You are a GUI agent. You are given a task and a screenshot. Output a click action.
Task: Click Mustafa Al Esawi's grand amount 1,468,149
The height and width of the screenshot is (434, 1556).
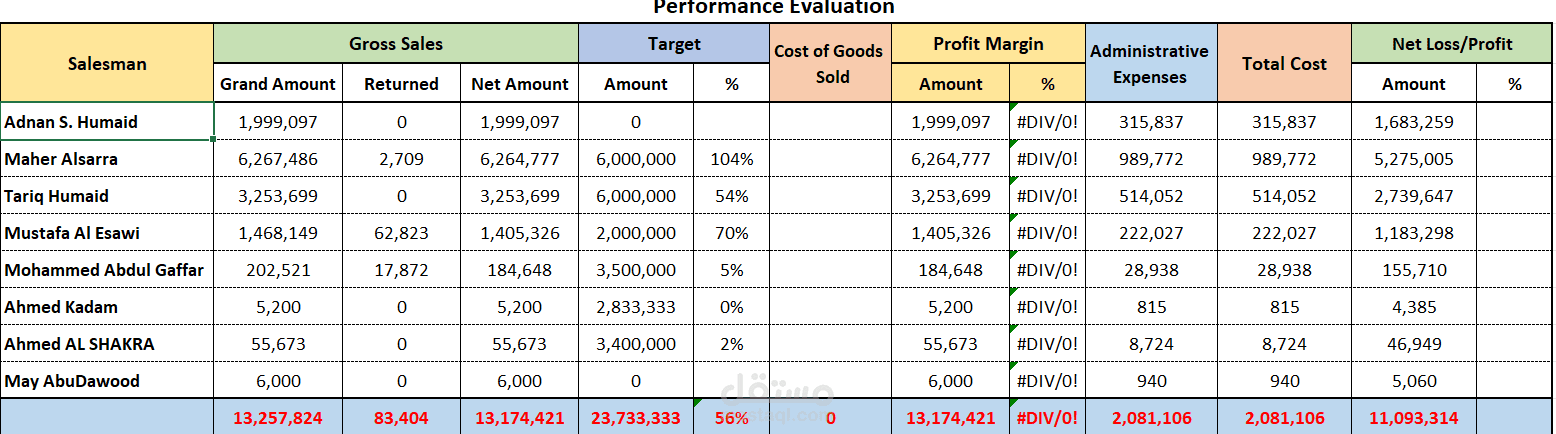[x=278, y=233]
